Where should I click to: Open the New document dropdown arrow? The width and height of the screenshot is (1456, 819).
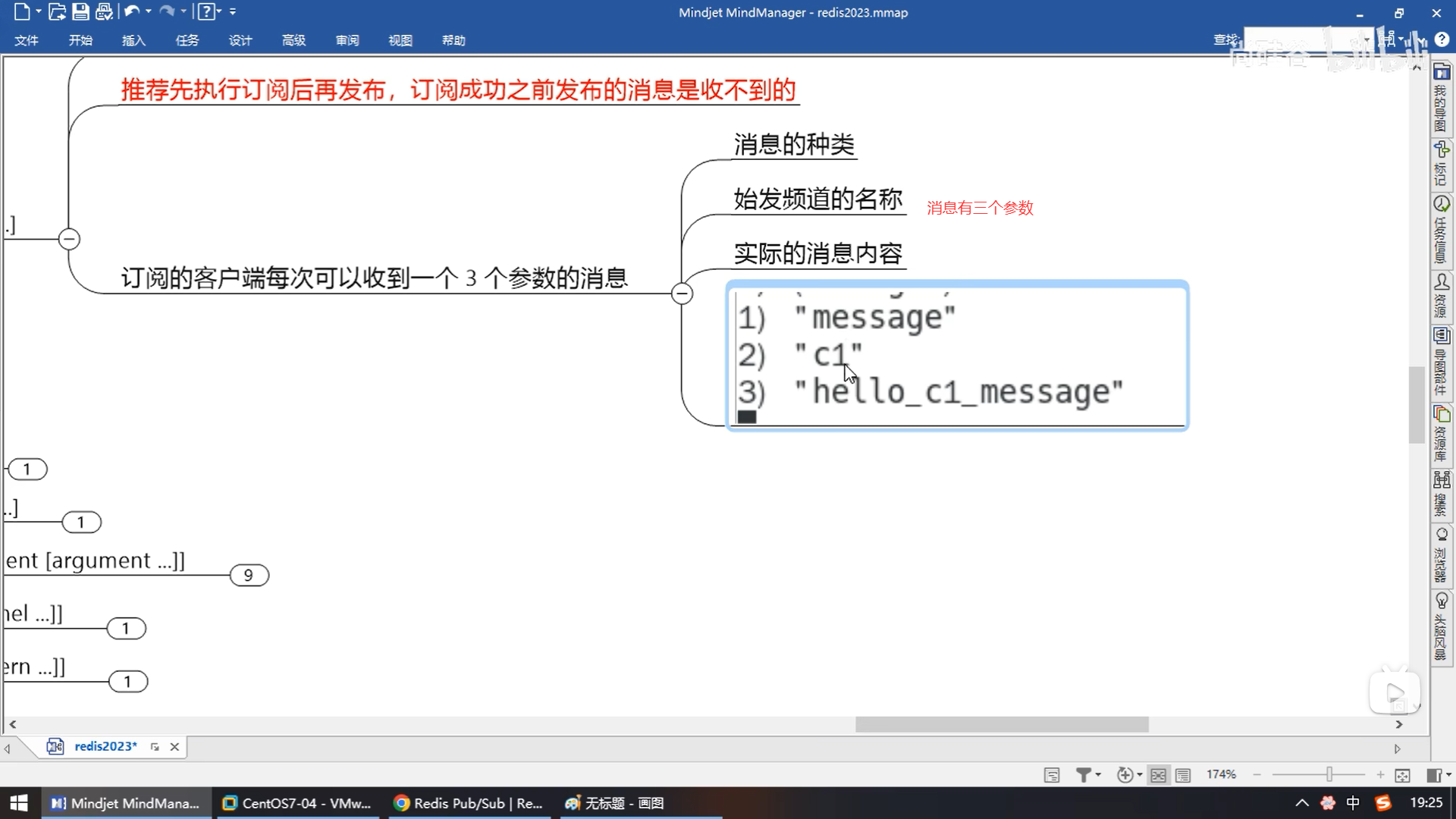click(x=39, y=11)
